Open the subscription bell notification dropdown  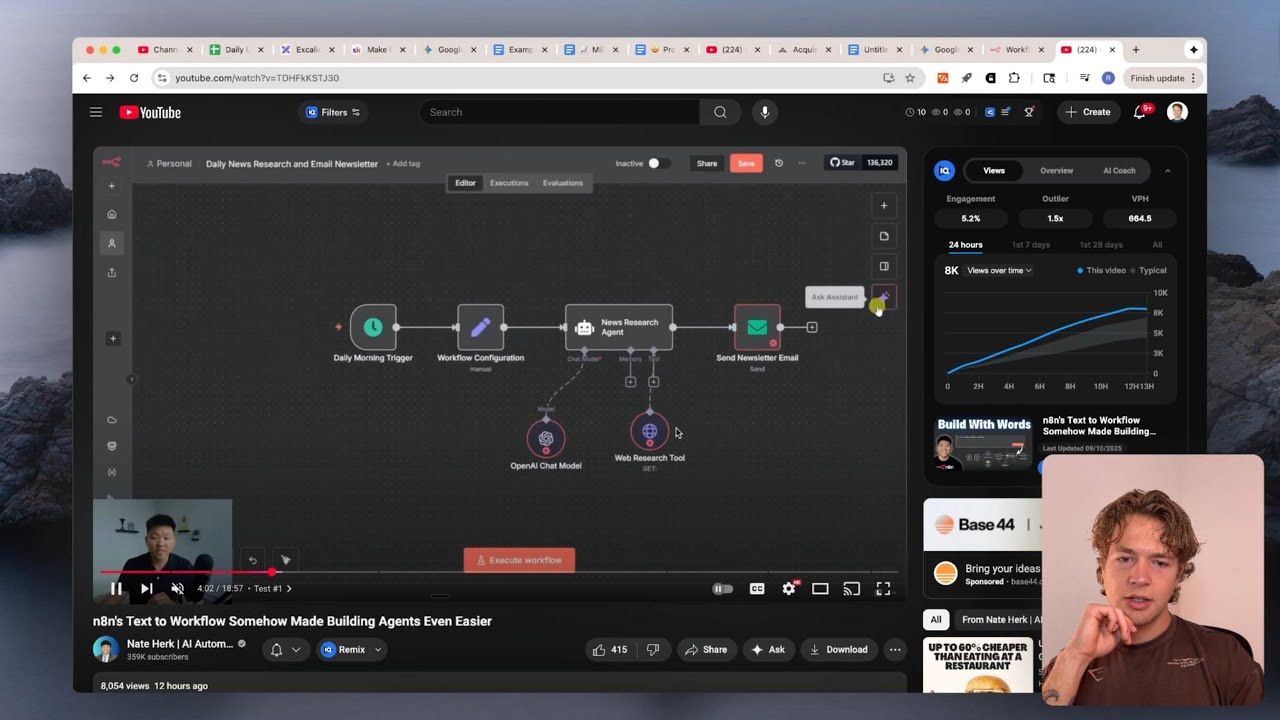coord(285,650)
